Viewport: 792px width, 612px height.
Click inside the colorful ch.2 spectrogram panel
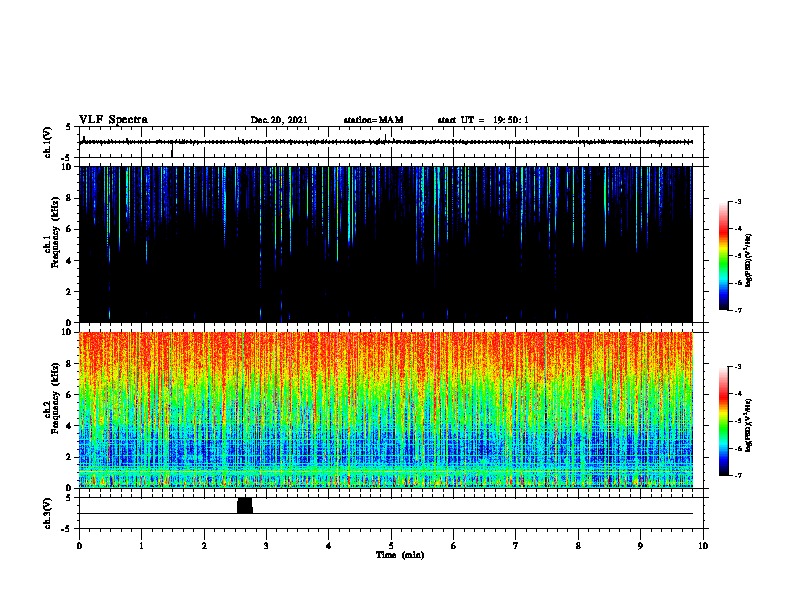pyautogui.click(x=386, y=410)
